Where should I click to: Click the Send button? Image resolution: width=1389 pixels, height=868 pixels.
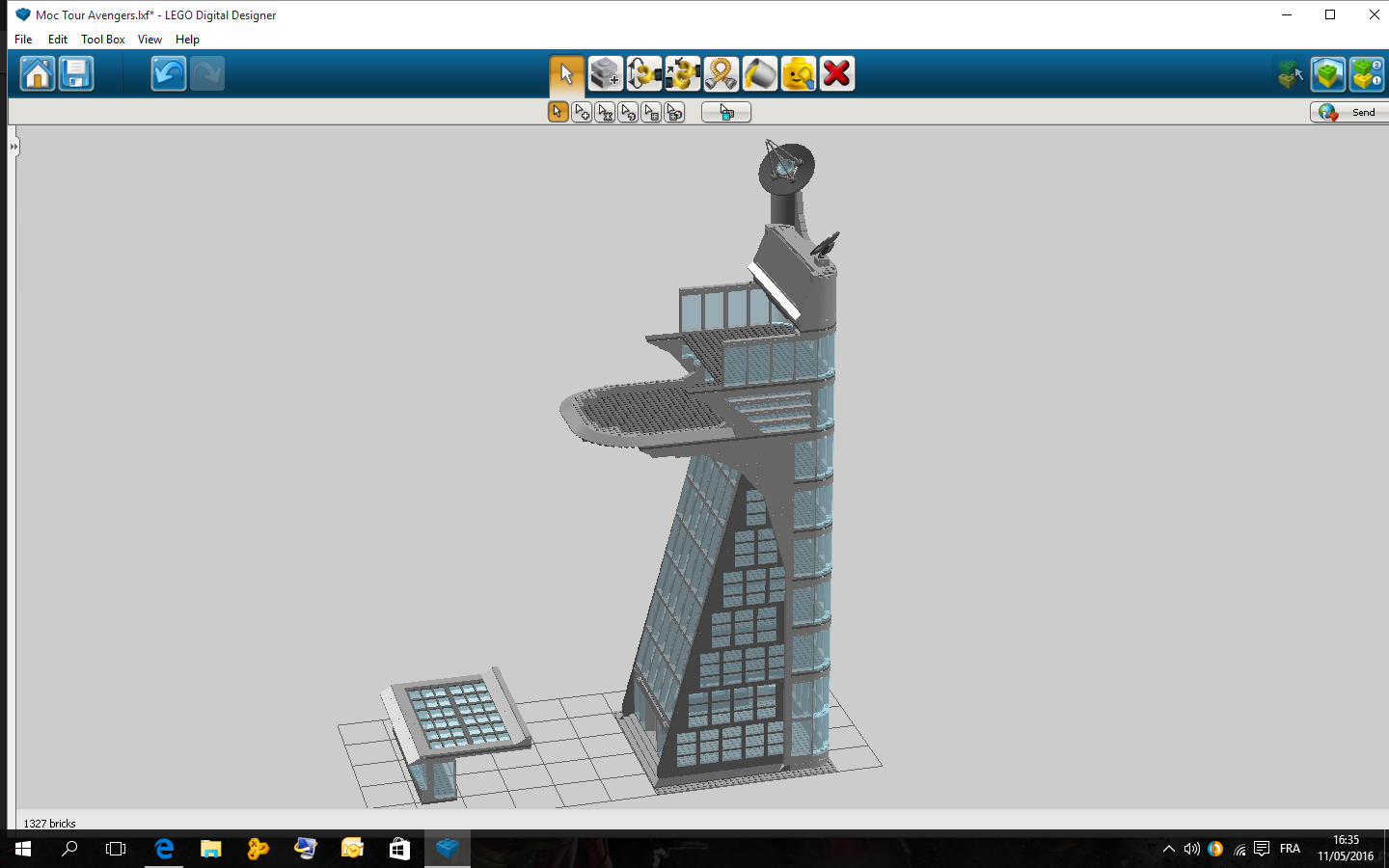(x=1350, y=113)
